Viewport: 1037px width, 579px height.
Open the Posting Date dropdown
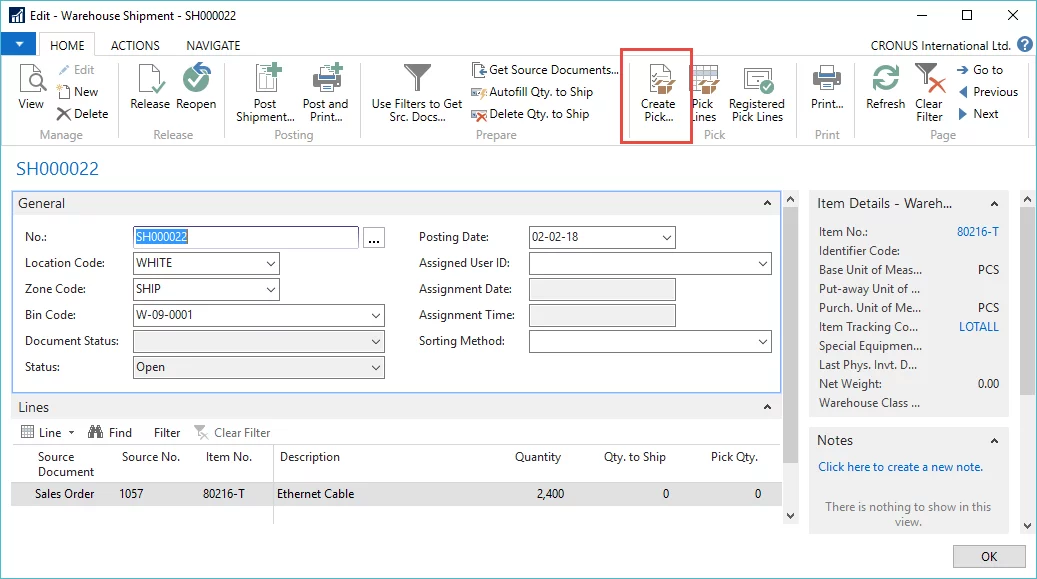[667, 238]
